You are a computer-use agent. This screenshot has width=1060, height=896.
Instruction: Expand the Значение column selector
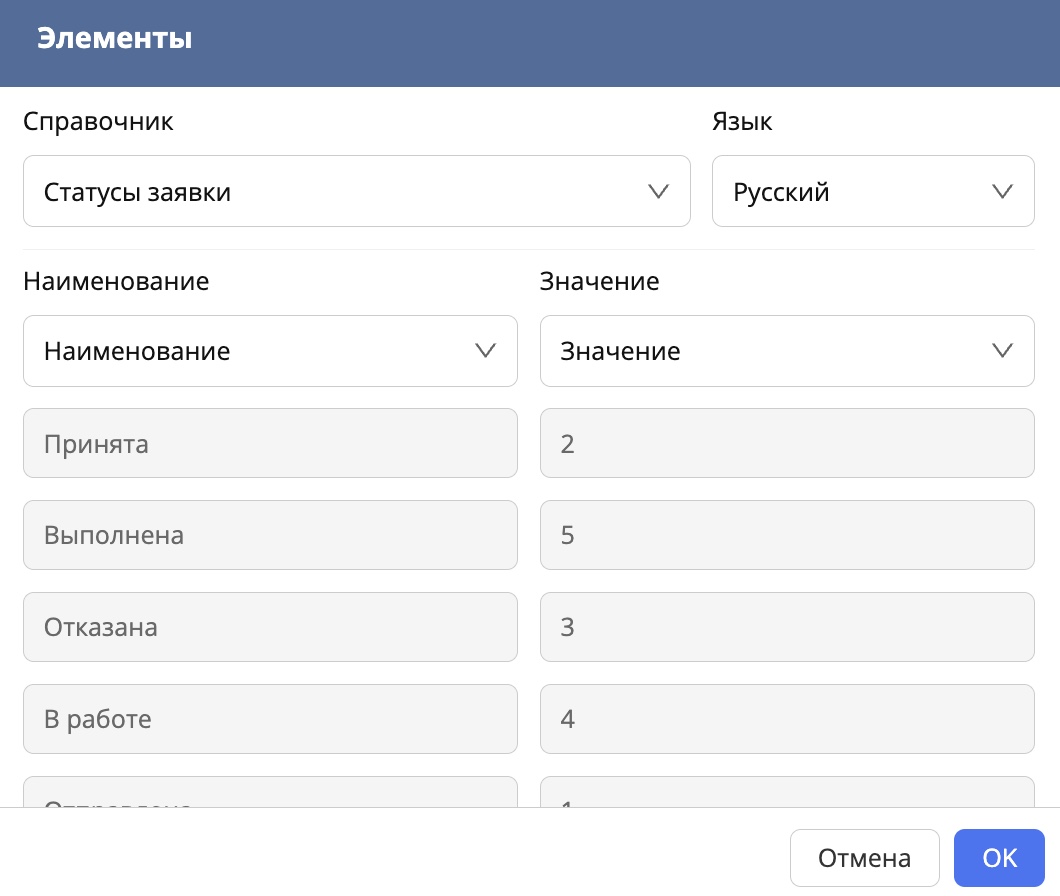click(x=787, y=351)
